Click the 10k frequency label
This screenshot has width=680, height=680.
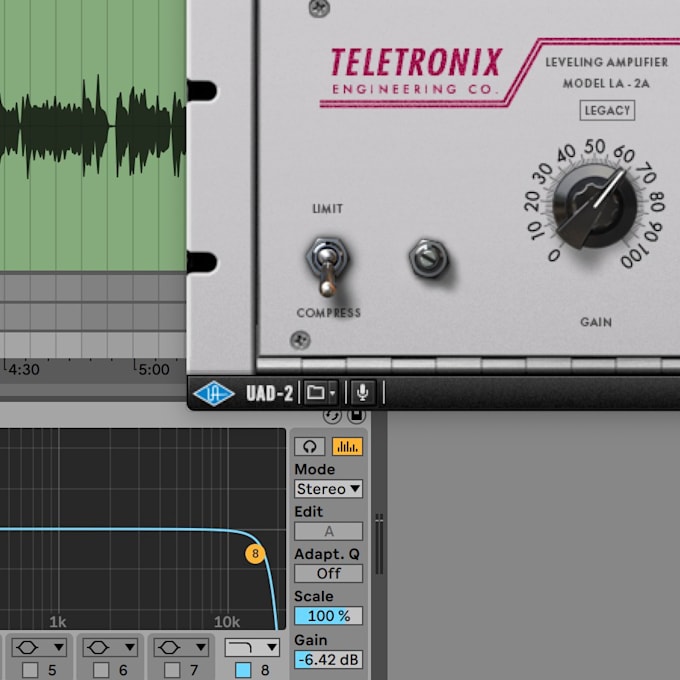tap(227, 622)
